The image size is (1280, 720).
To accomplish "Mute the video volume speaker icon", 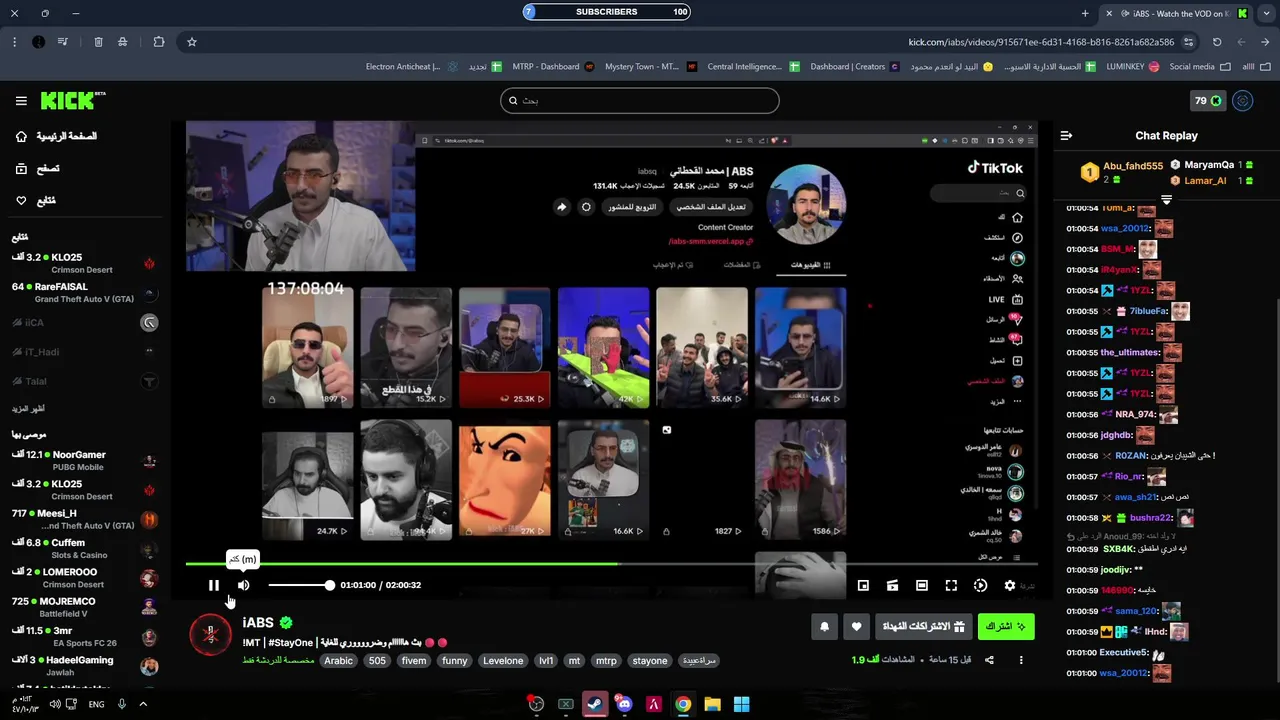I will [243, 585].
